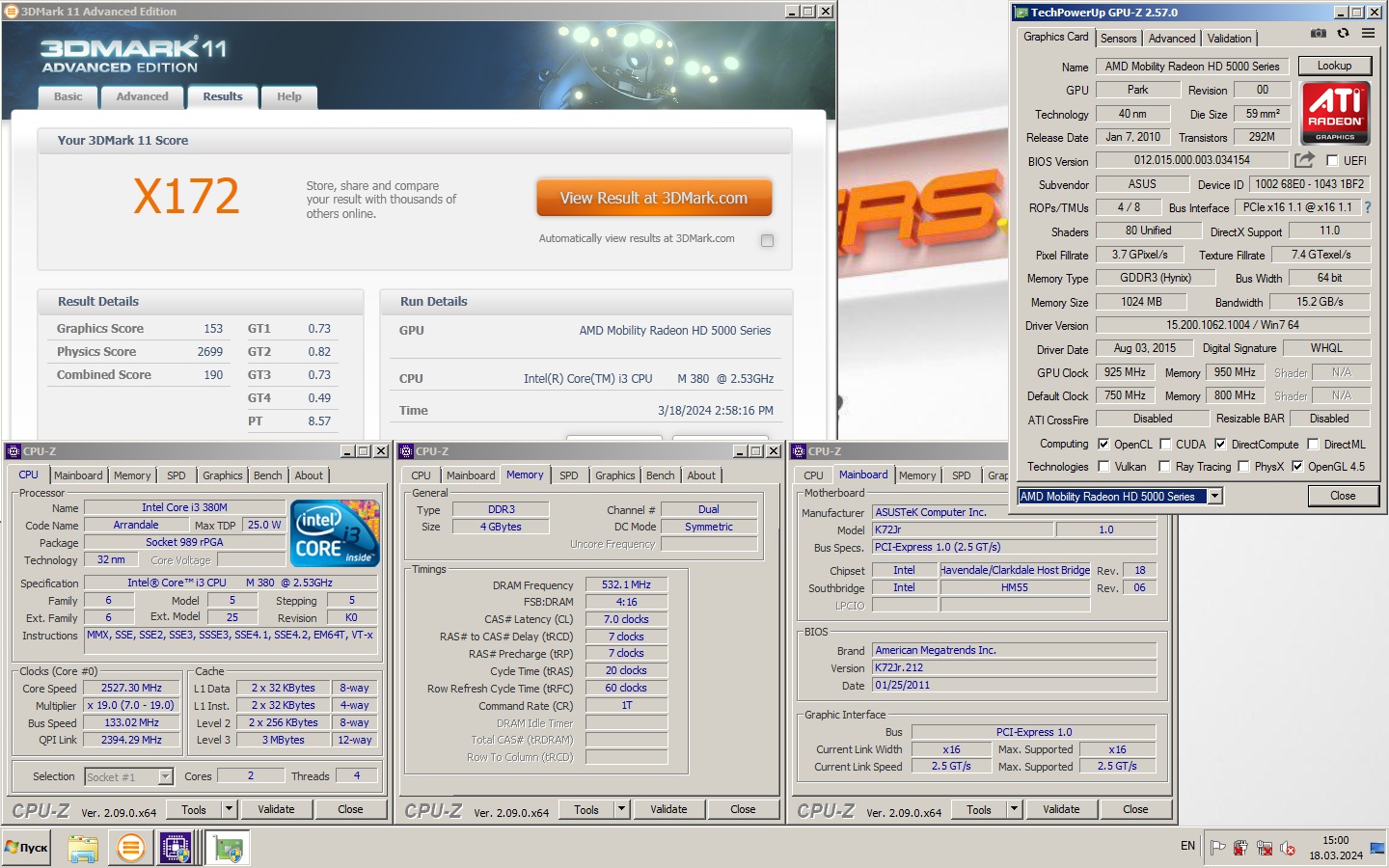Toggle the OpenGL 4.5 checkbox

[1297, 466]
